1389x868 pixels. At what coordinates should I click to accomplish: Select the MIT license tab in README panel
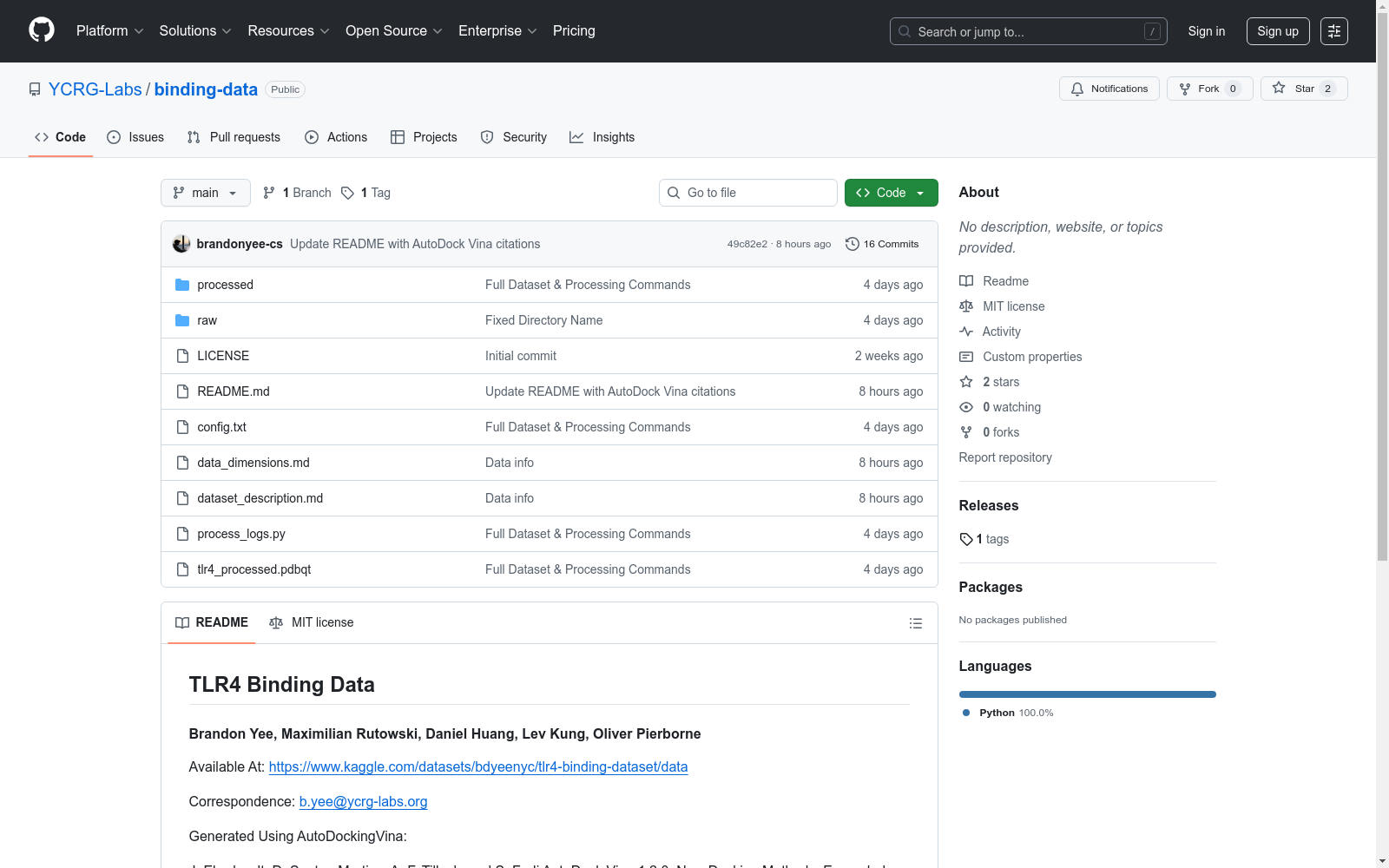click(312, 622)
